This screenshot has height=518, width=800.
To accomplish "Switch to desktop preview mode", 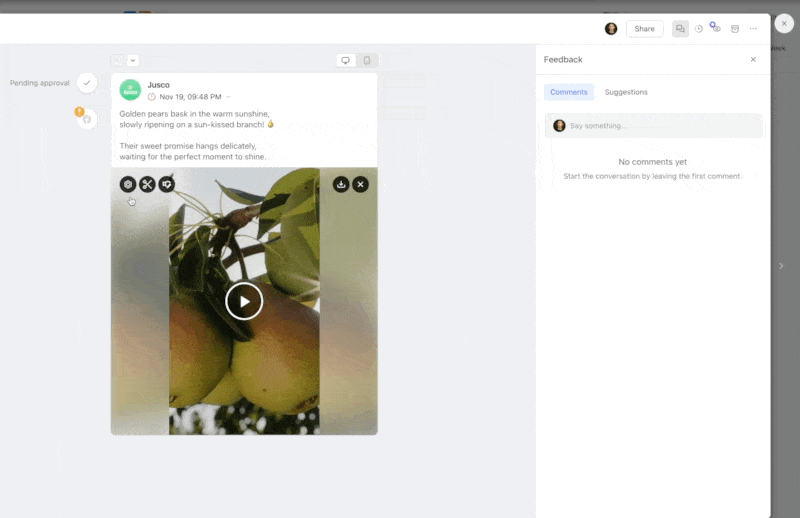I will click(346, 61).
